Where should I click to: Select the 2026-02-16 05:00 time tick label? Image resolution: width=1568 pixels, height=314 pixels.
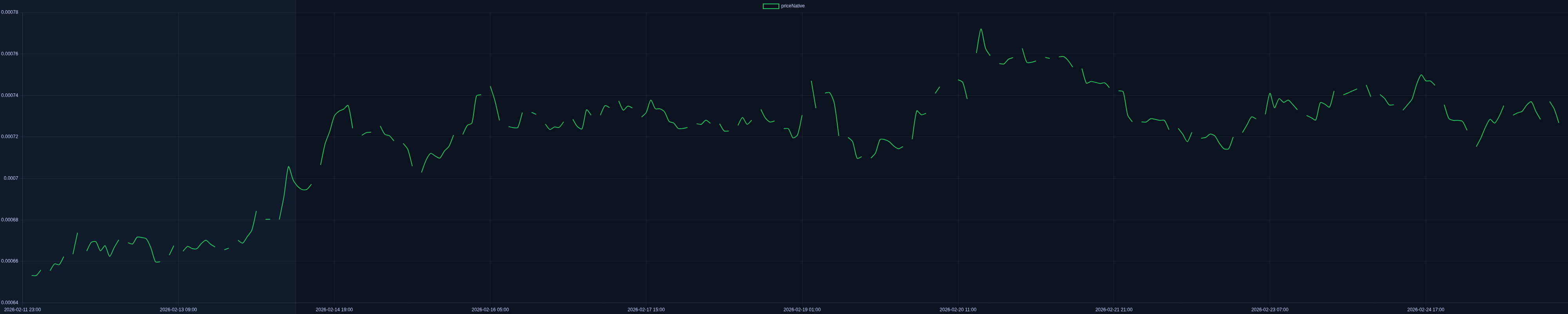(490, 310)
